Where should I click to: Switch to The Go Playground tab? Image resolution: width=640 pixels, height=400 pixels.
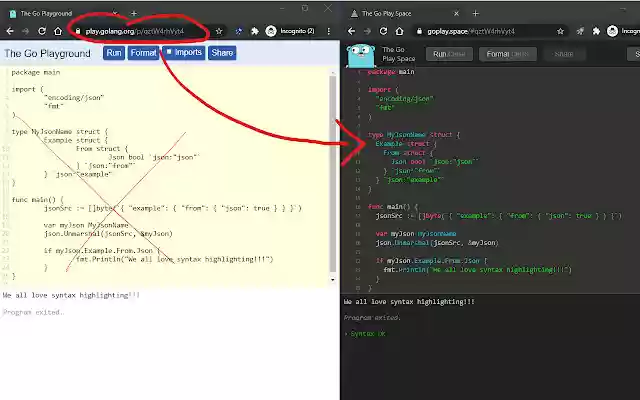61,13
